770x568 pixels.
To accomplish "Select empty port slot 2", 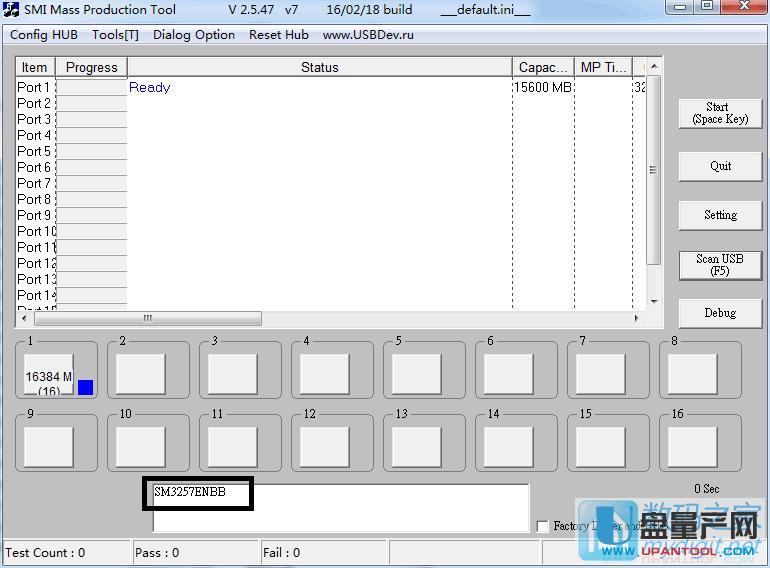I will 140,374.
